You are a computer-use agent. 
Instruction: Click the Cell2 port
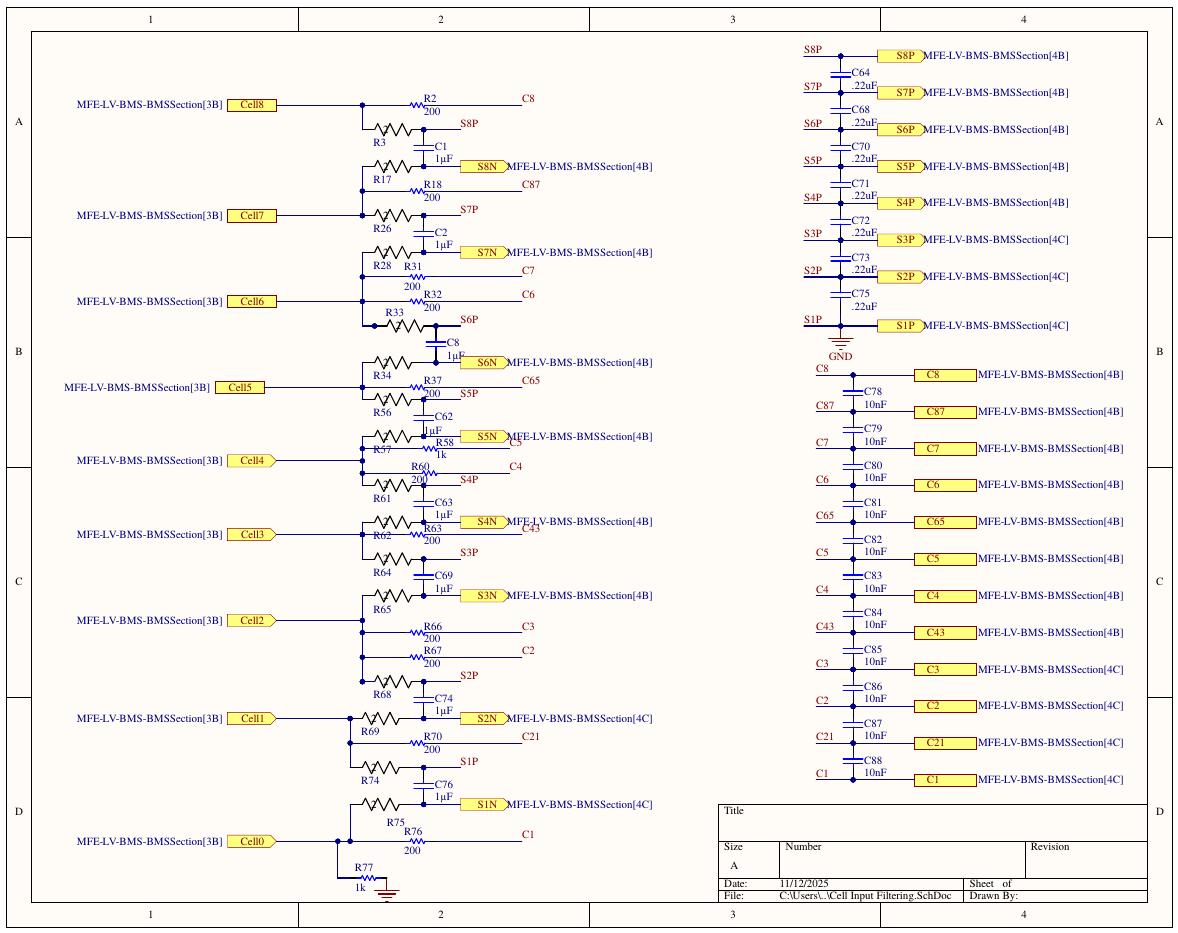(252, 620)
